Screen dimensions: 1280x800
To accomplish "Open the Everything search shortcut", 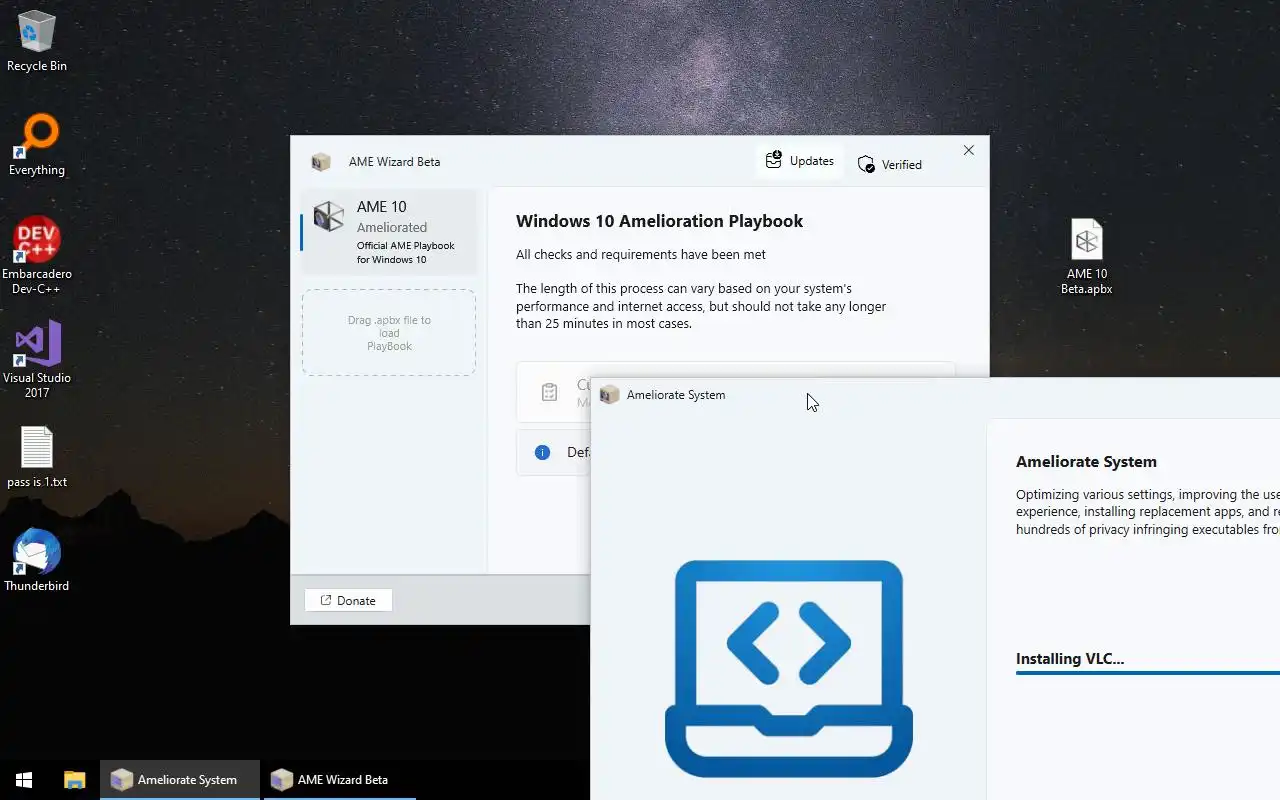I will [x=37, y=145].
